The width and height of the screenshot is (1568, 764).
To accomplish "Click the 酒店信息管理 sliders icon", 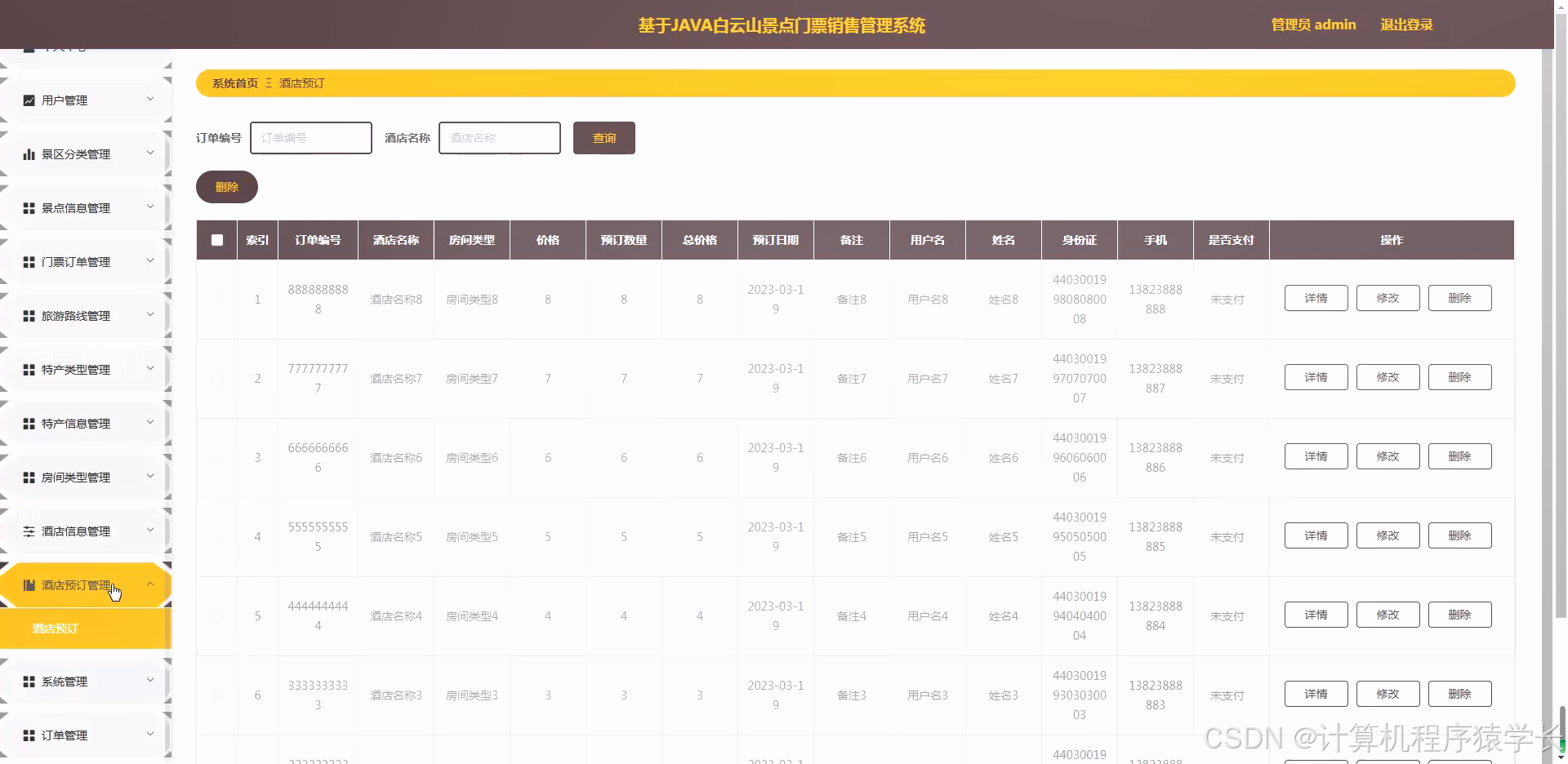I will (29, 531).
